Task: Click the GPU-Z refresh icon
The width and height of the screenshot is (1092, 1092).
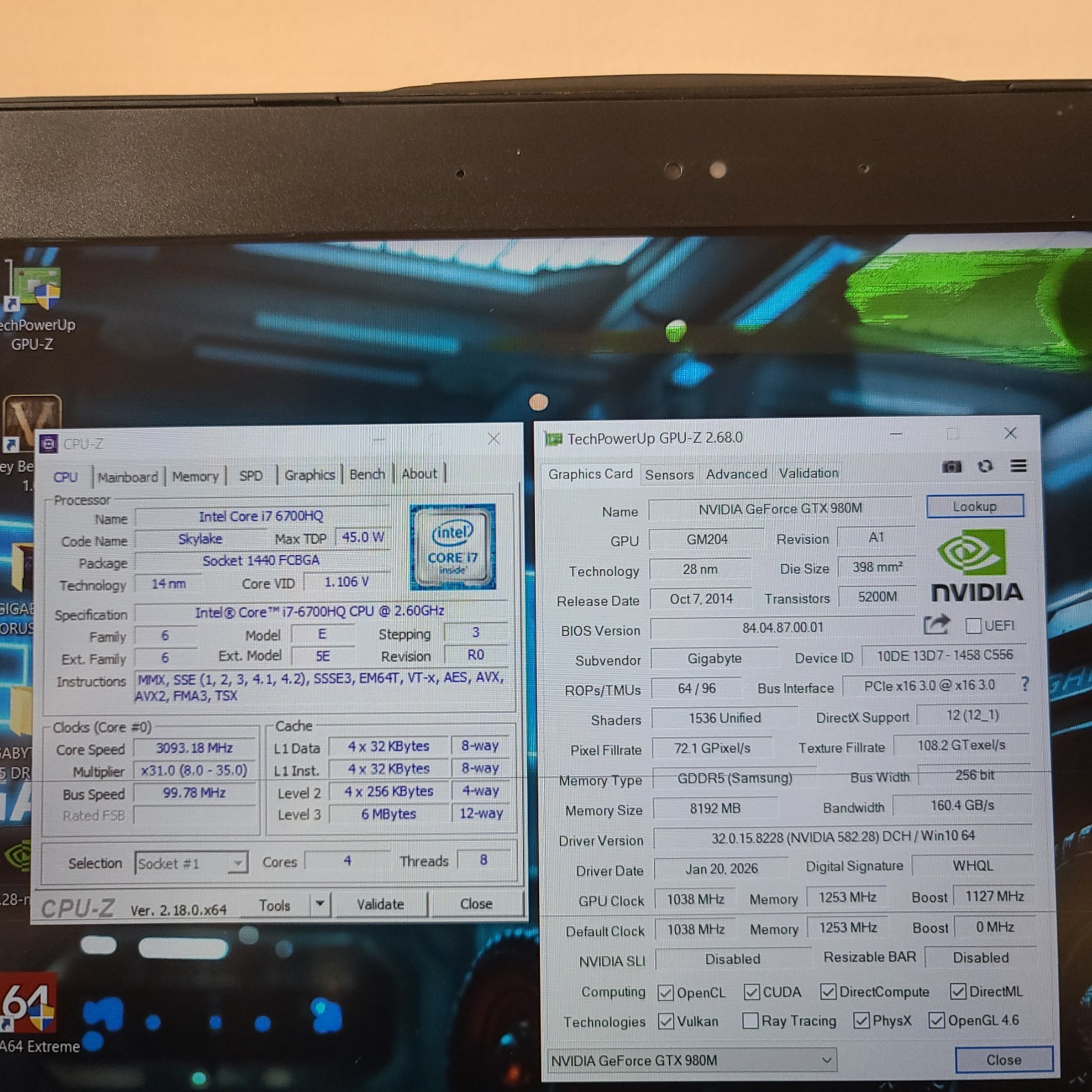Action: point(985,466)
